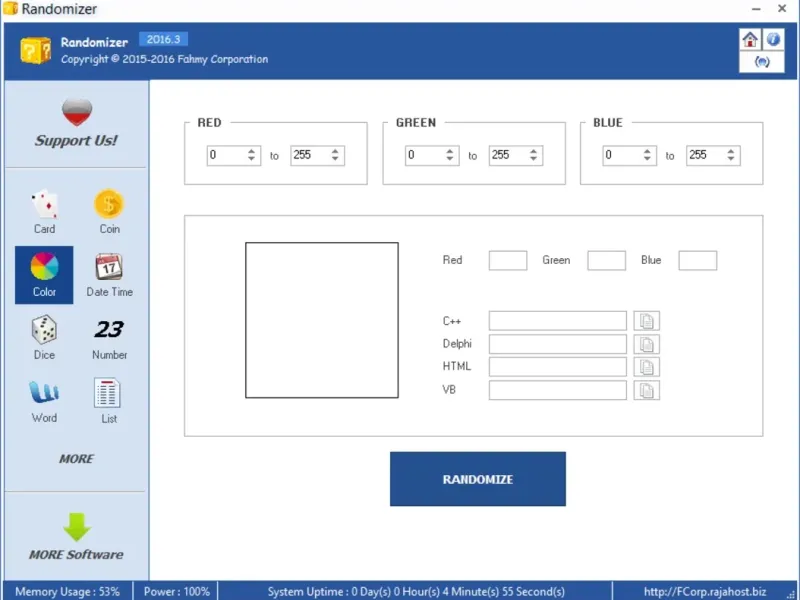Select the Color tab in sidebar

pos(44,275)
